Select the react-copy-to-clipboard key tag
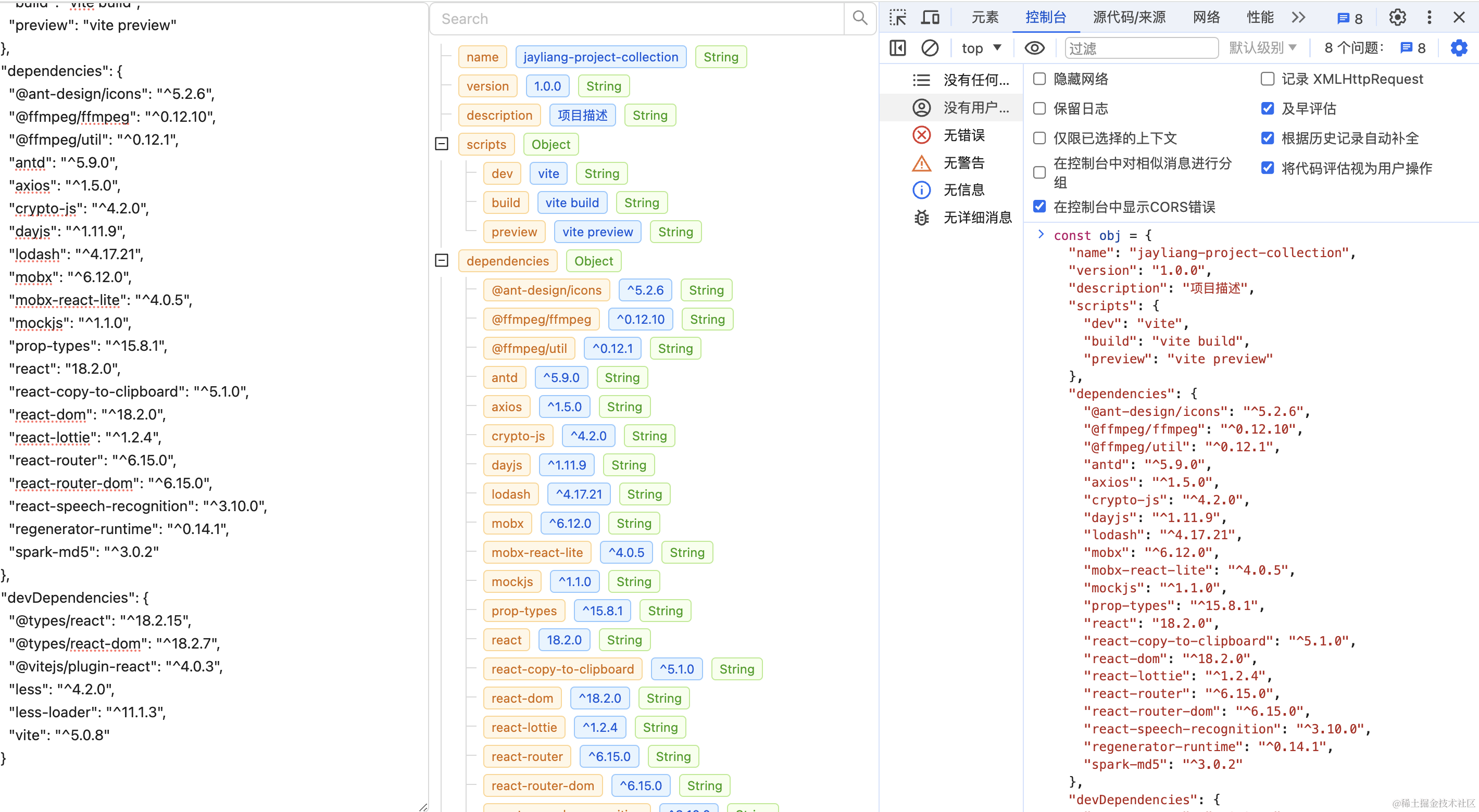 coord(562,669)
